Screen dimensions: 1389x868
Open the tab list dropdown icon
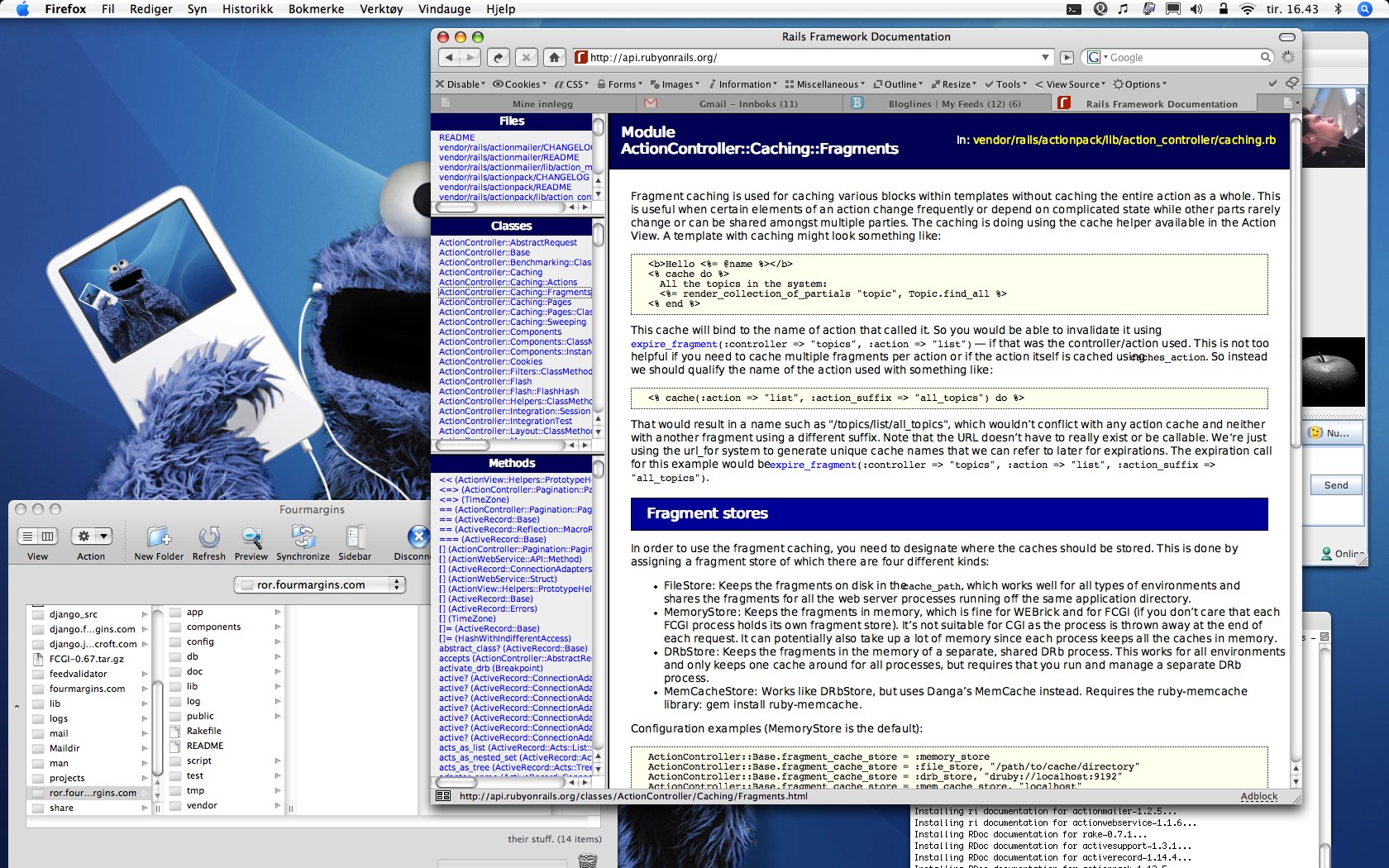click(1290, 103)
